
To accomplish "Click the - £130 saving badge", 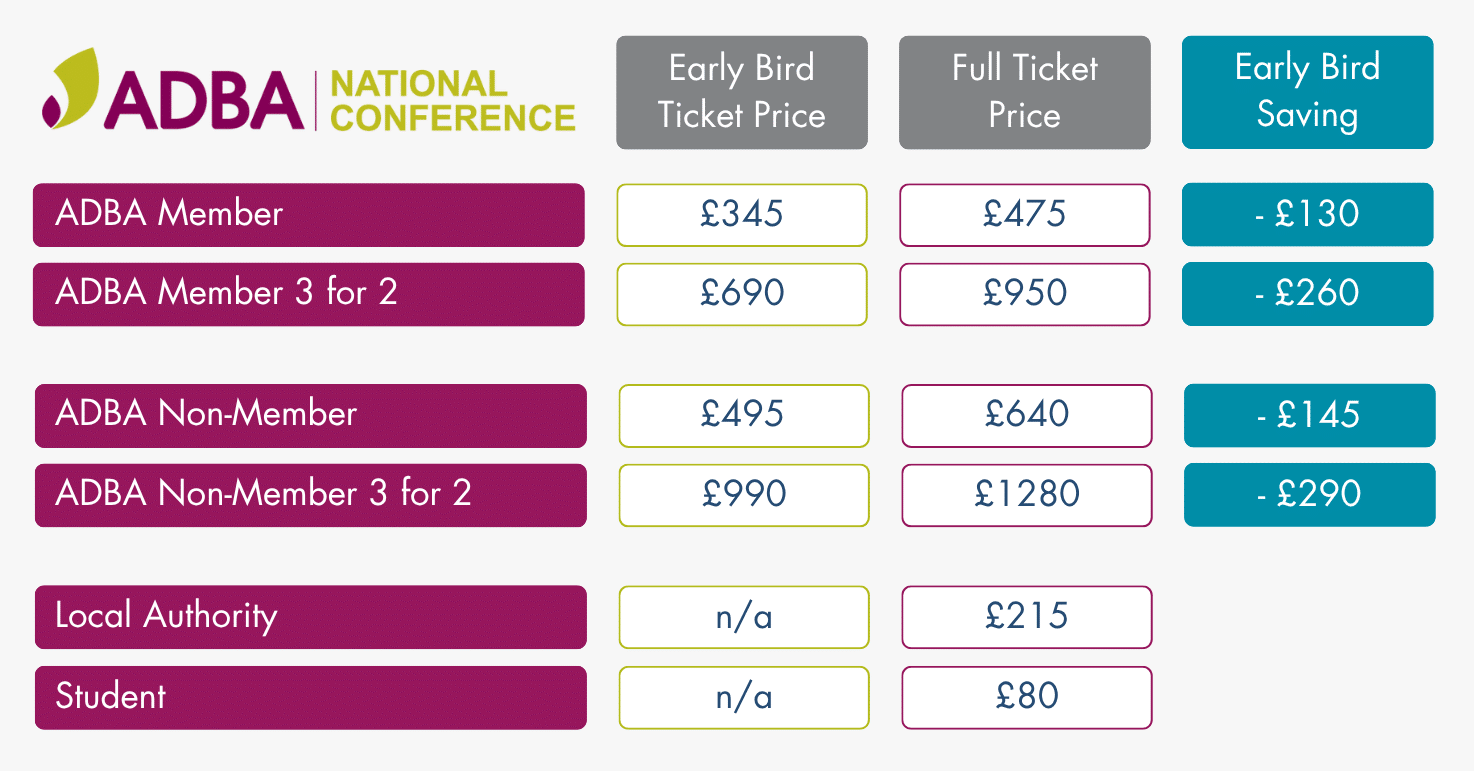I will click(x=1307, y=214).
